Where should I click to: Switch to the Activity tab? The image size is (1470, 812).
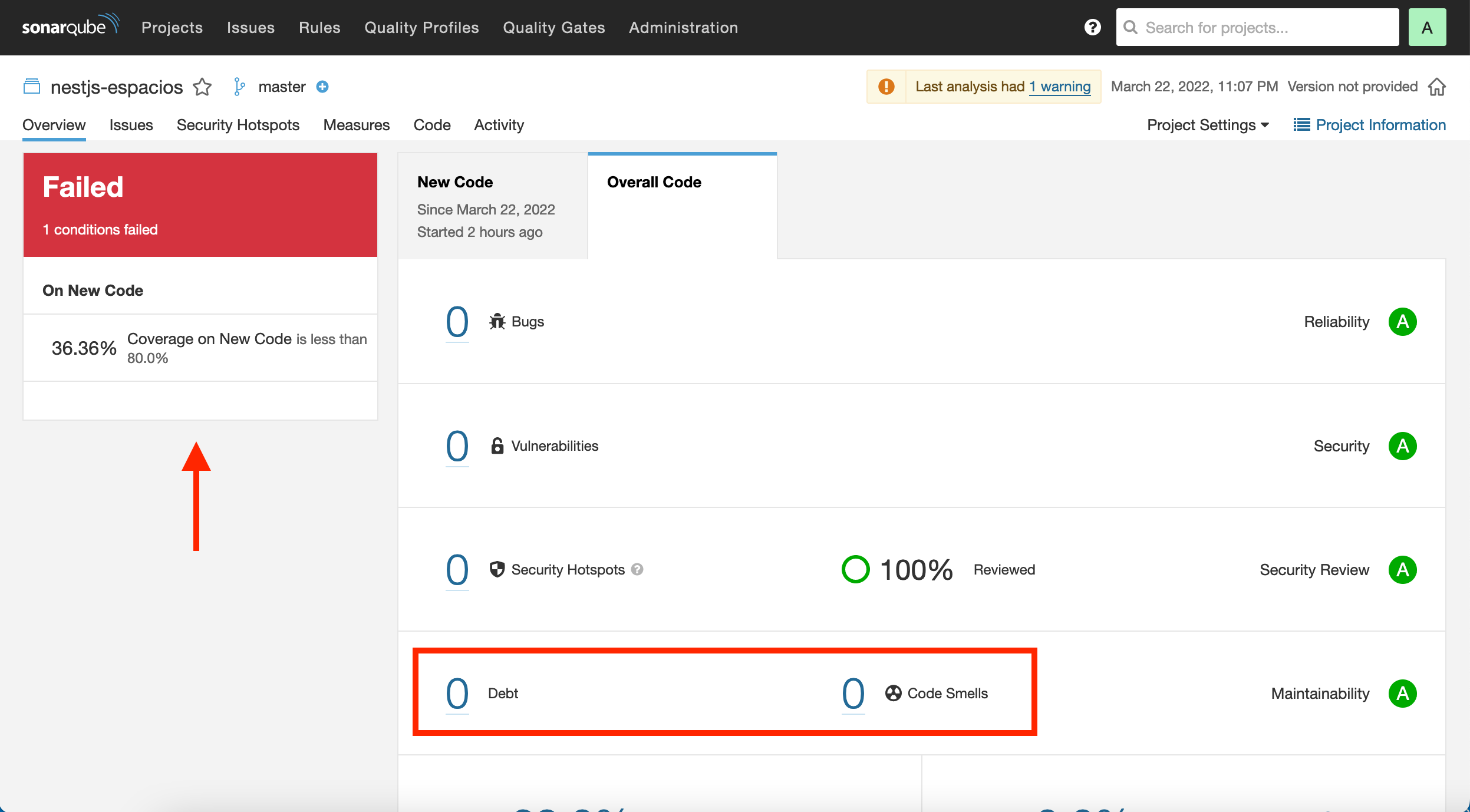point(499,125)
